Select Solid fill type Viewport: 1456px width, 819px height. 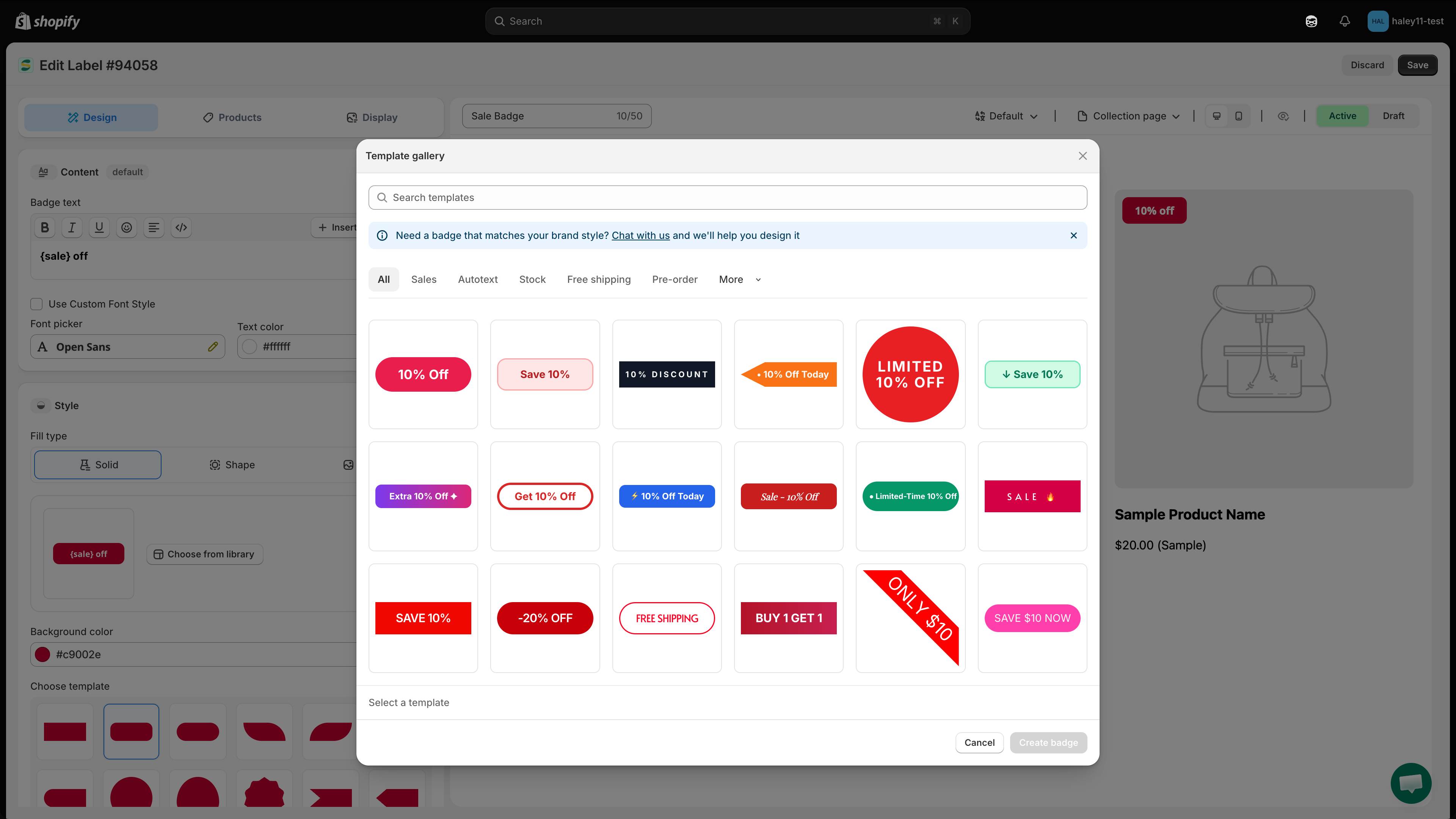[98, 464]
